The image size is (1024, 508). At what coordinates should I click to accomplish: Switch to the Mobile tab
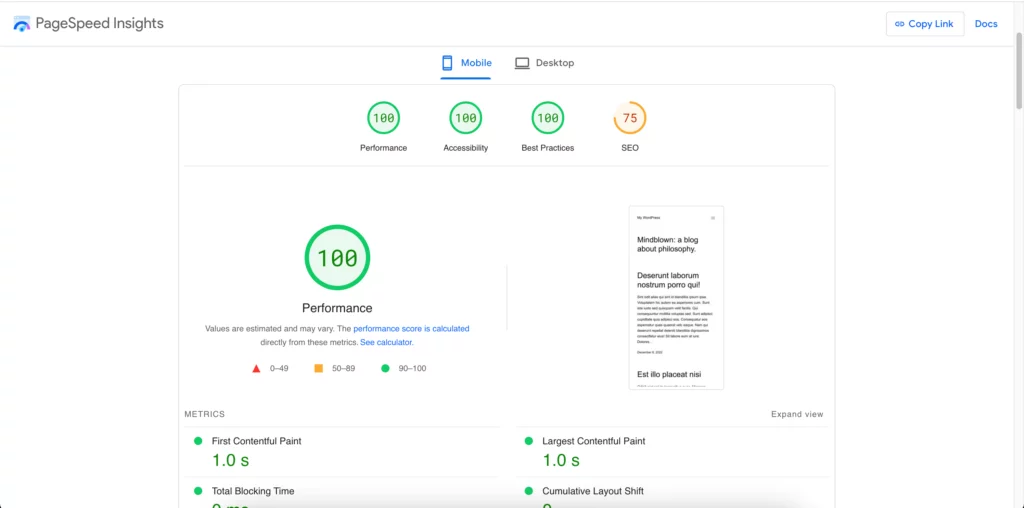point(466,63)
